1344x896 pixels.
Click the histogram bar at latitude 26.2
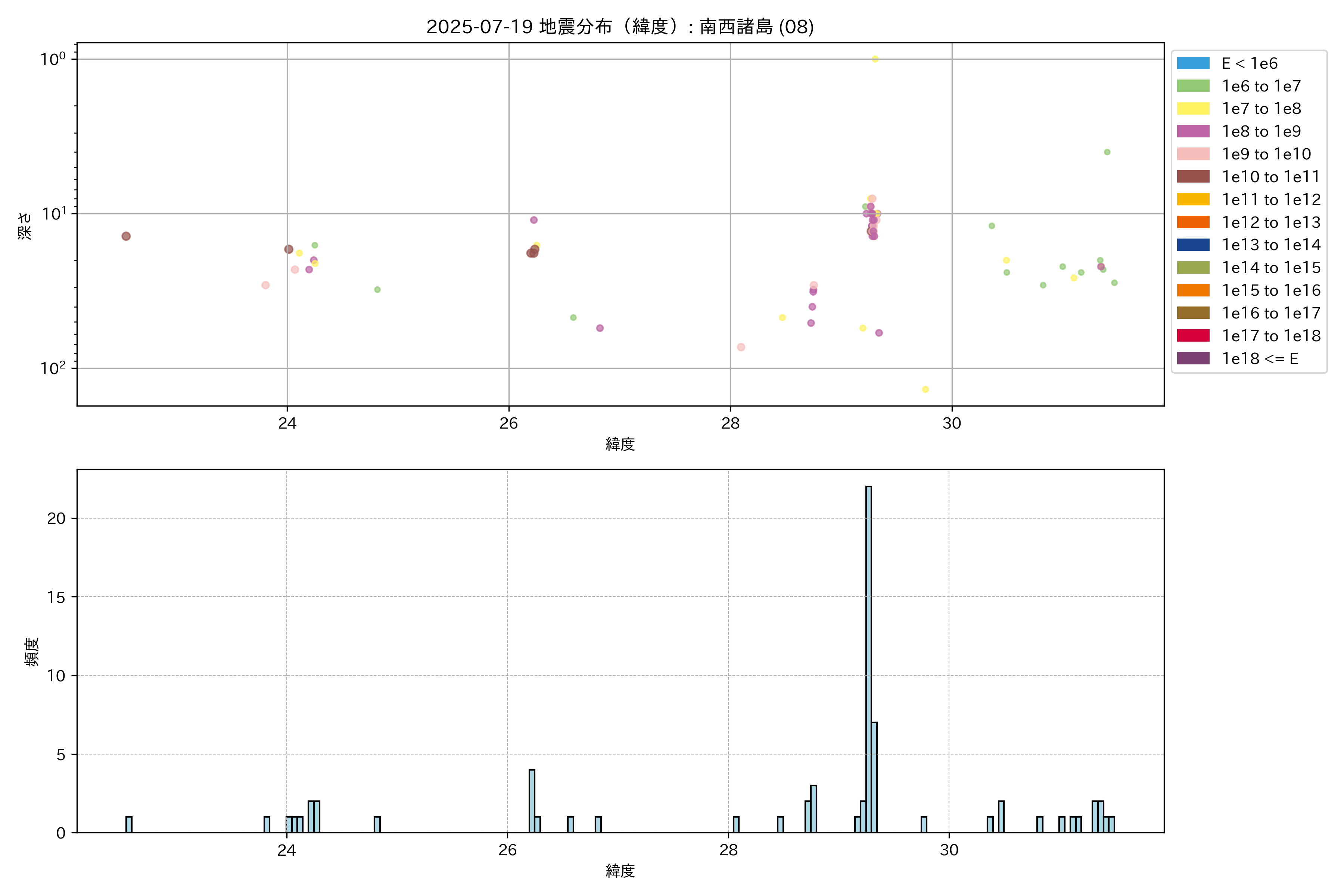tap(532, 801)
